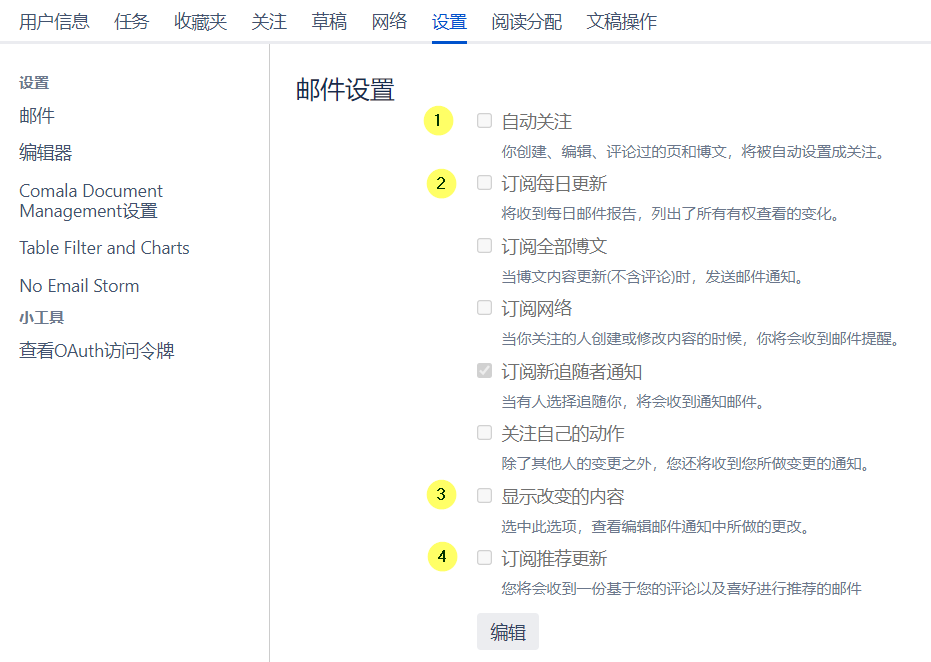Click the 订阅全部博文 label text
Screen dimensions: 931x662
click(x=554, y=246)
